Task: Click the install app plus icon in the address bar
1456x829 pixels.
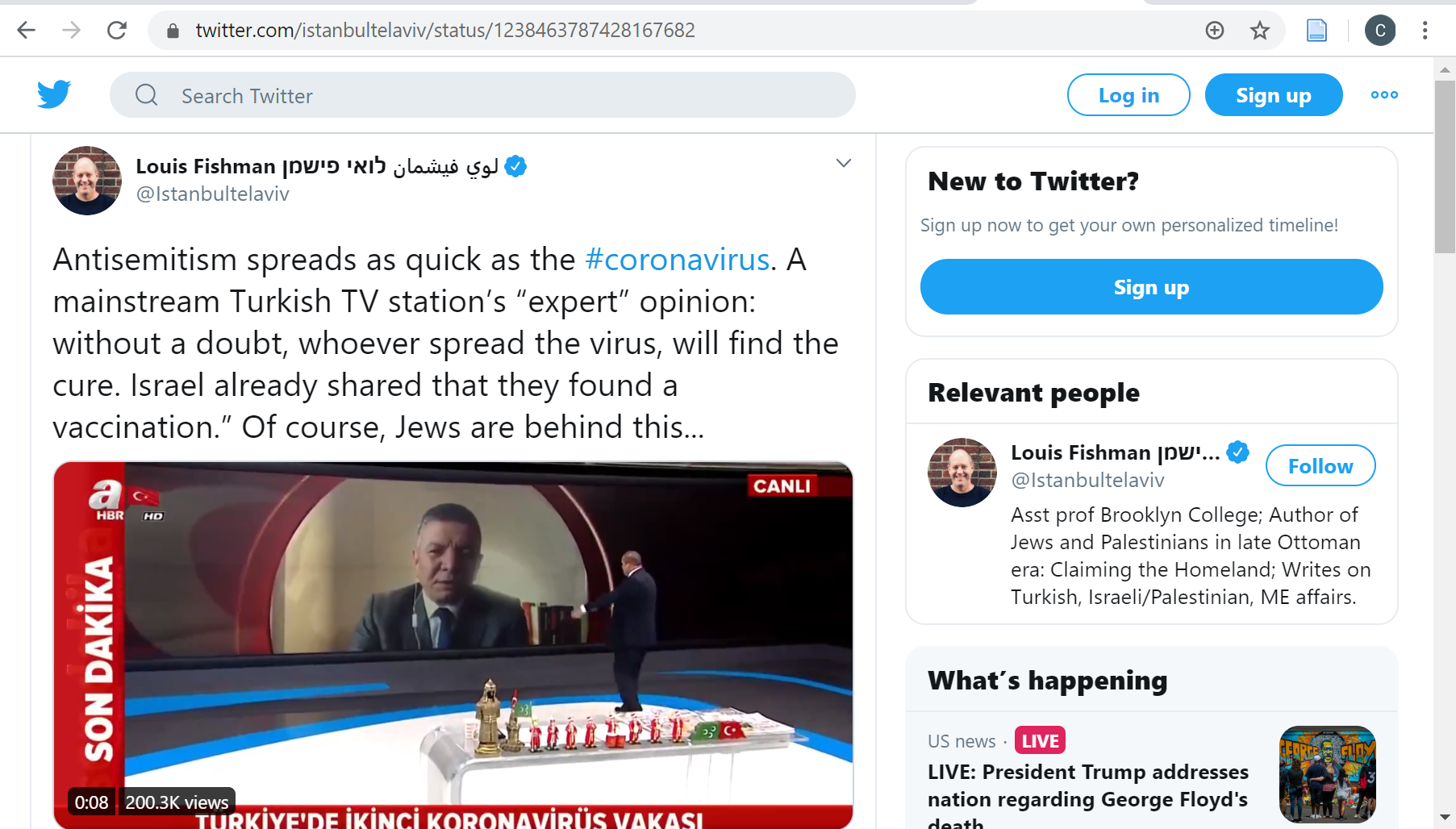Action: pos(1214,31)
